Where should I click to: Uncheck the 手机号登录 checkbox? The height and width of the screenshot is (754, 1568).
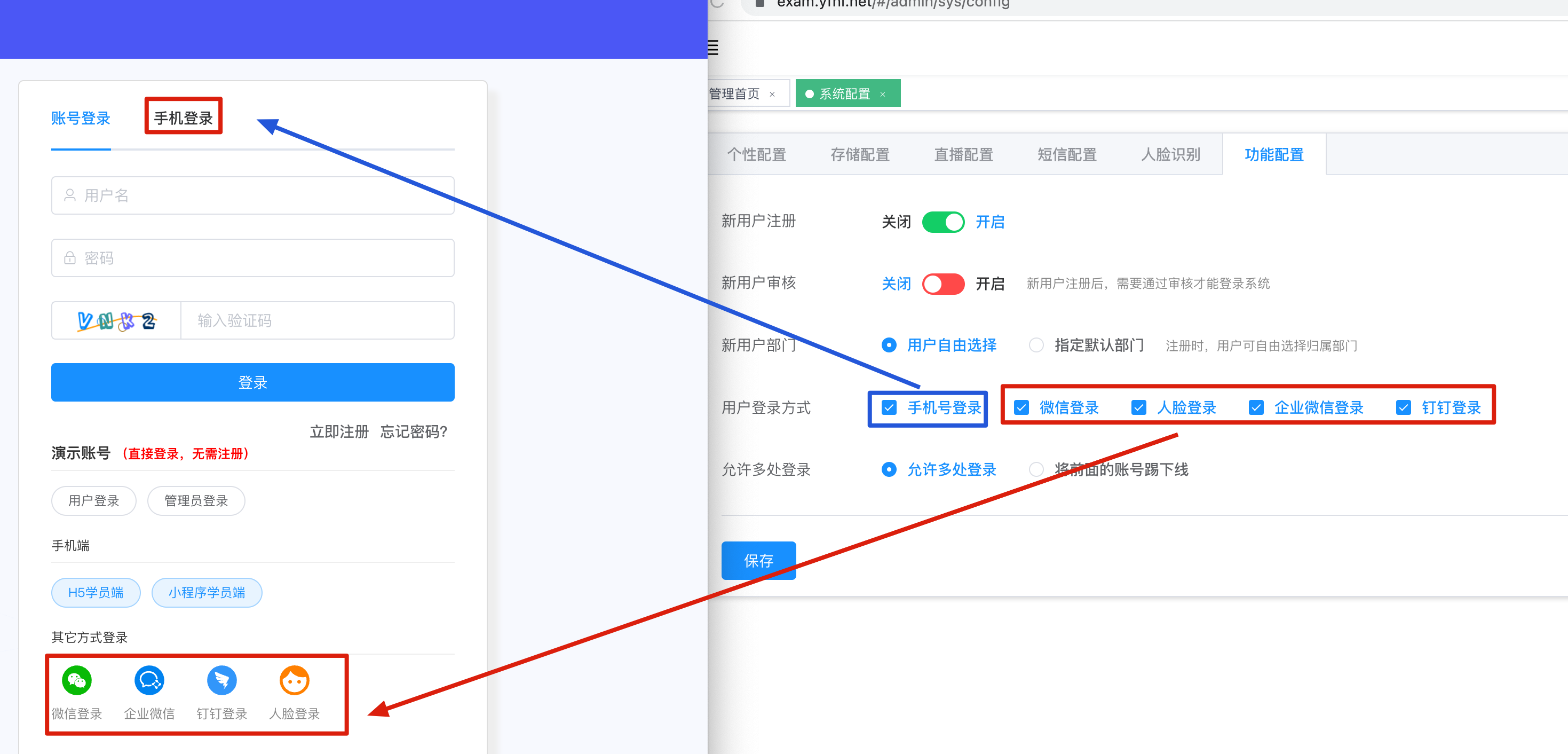point(889,407)
